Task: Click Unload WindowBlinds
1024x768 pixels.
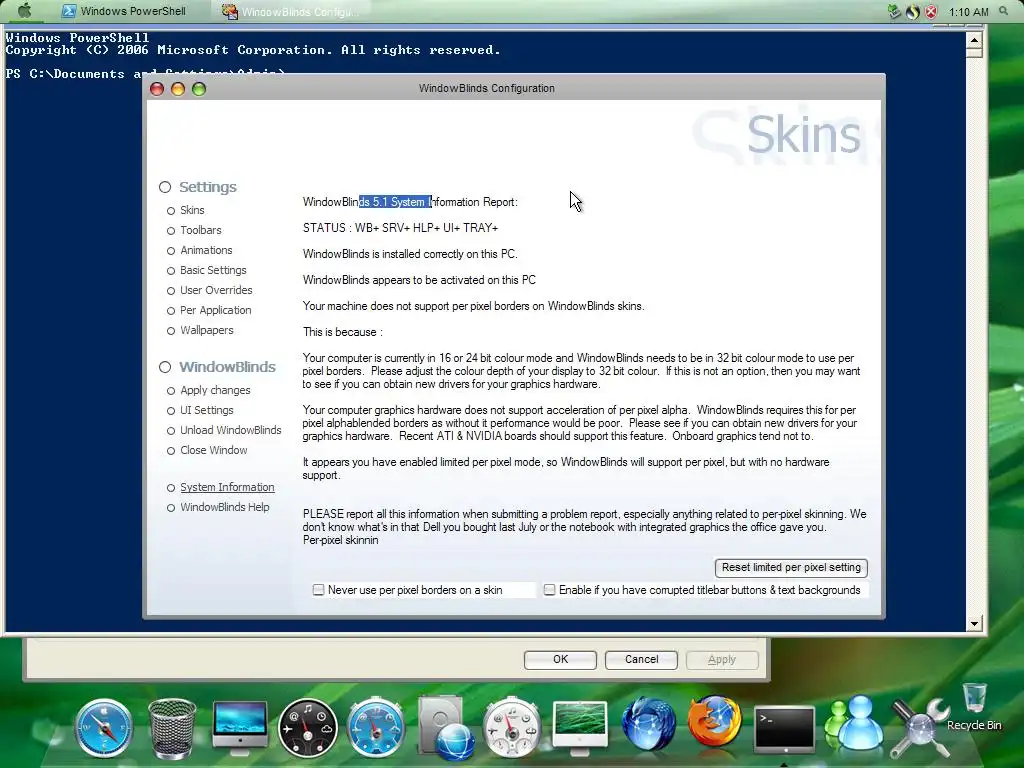Action: point(231,430)
